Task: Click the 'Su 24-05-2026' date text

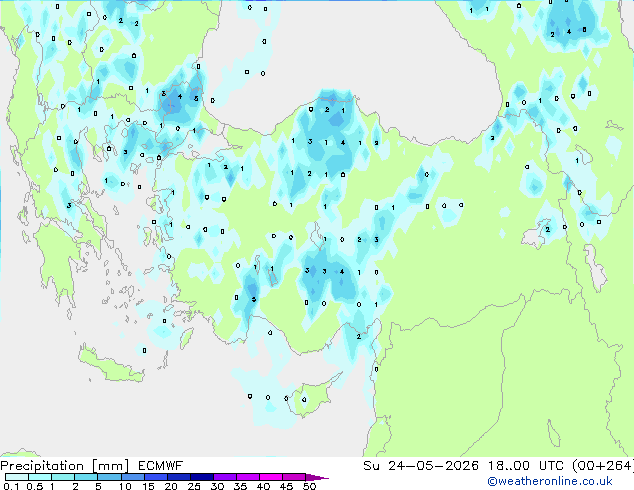Action: tap(421, 466)
